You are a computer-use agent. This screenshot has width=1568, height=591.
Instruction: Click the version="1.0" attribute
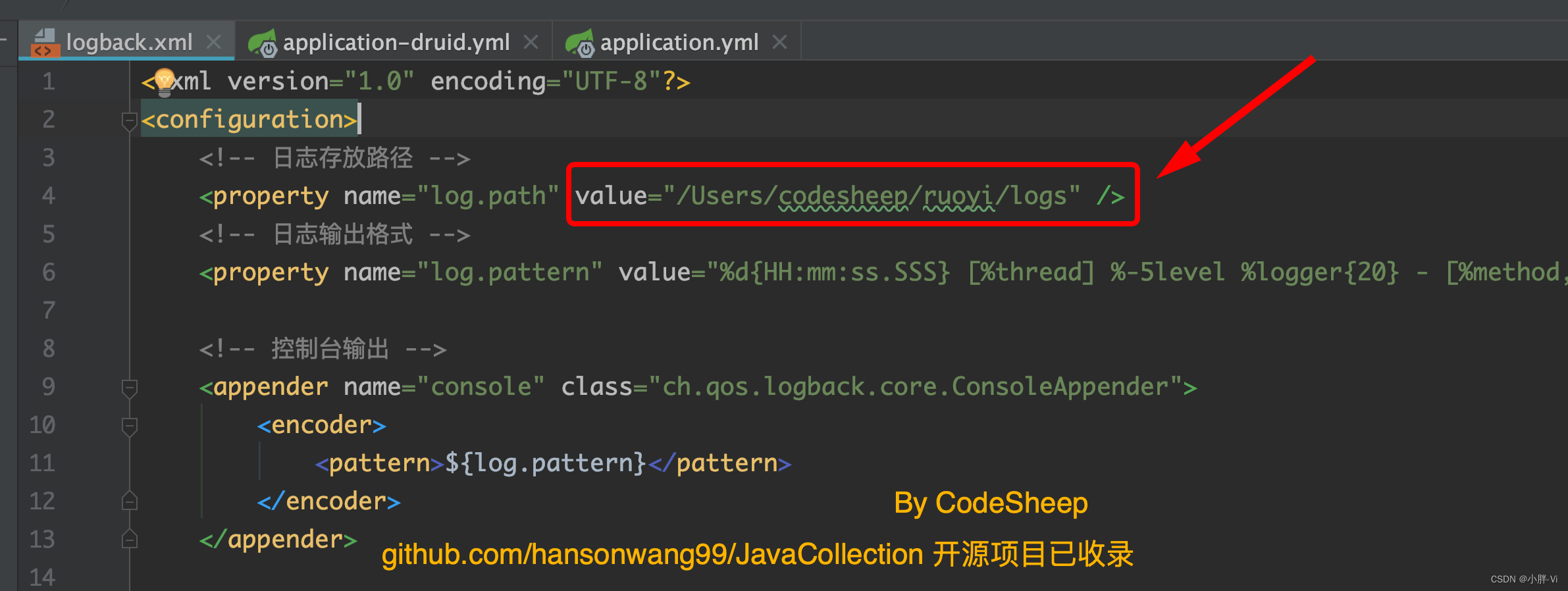coord(321,82)
